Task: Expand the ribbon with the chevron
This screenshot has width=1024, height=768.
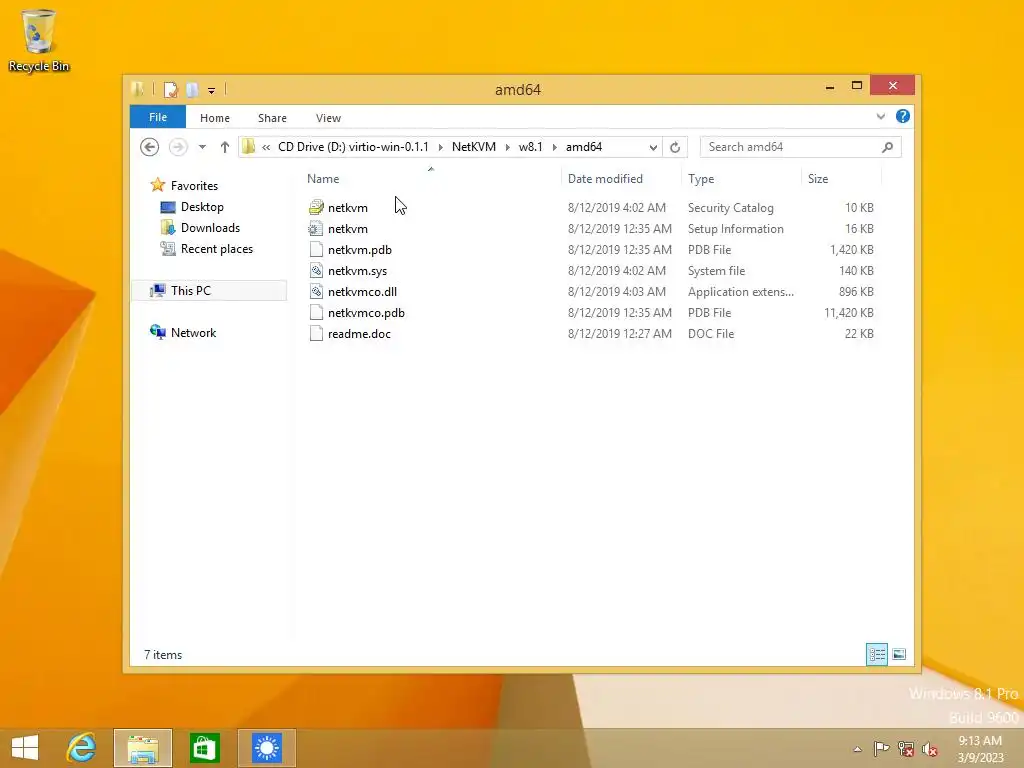Action: click(x=880, y=116)
